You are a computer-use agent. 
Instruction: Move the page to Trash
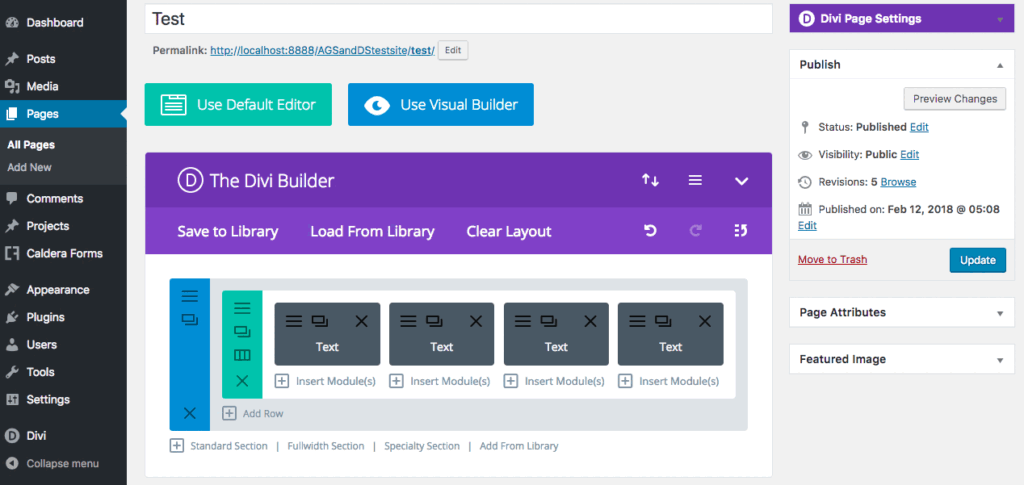833,259
